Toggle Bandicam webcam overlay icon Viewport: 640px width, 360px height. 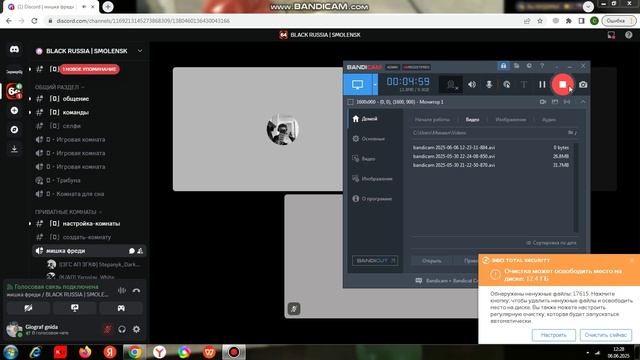(451, 84)
